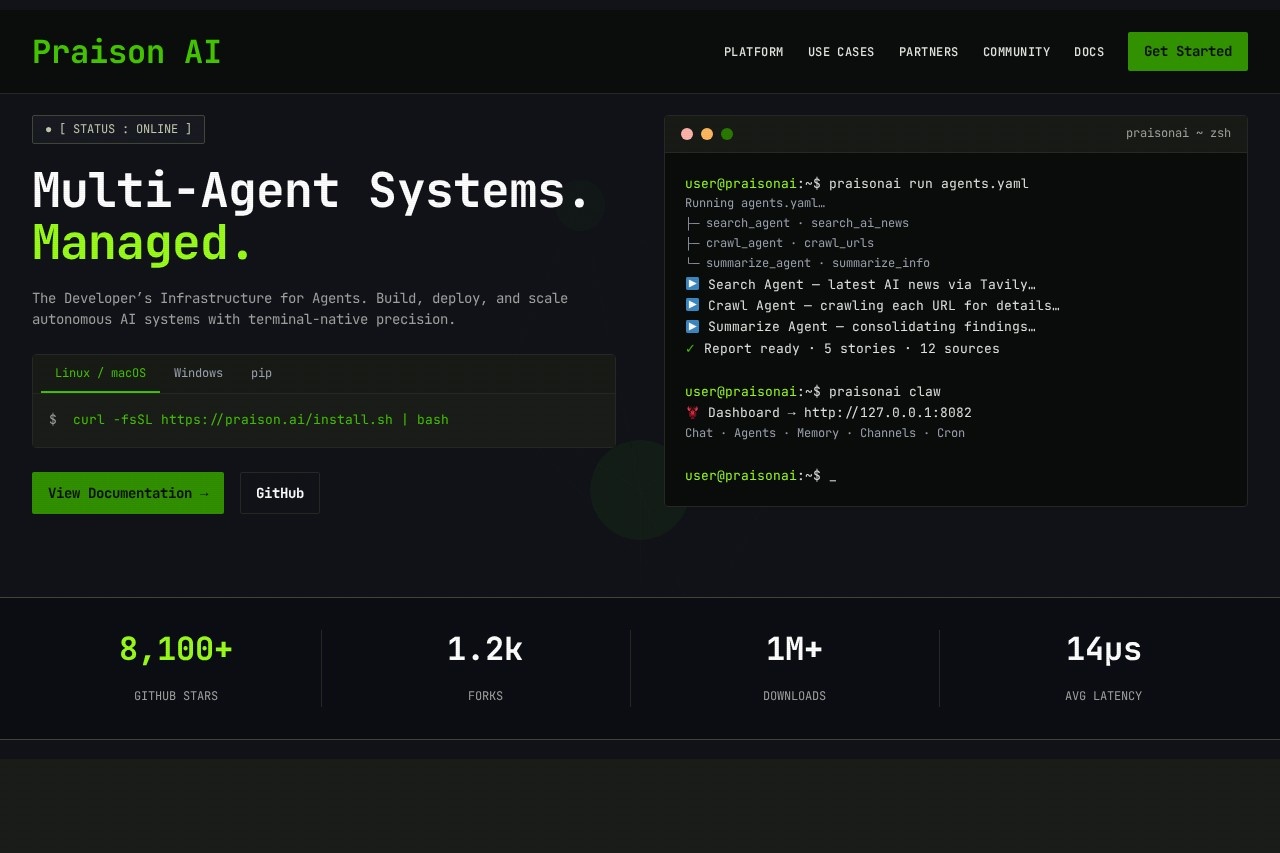The width and height of the screenshot is (1280, 853).
Task: Go to Use Cases in navigation
Action: pyautogui.click(x=841, y=52)
